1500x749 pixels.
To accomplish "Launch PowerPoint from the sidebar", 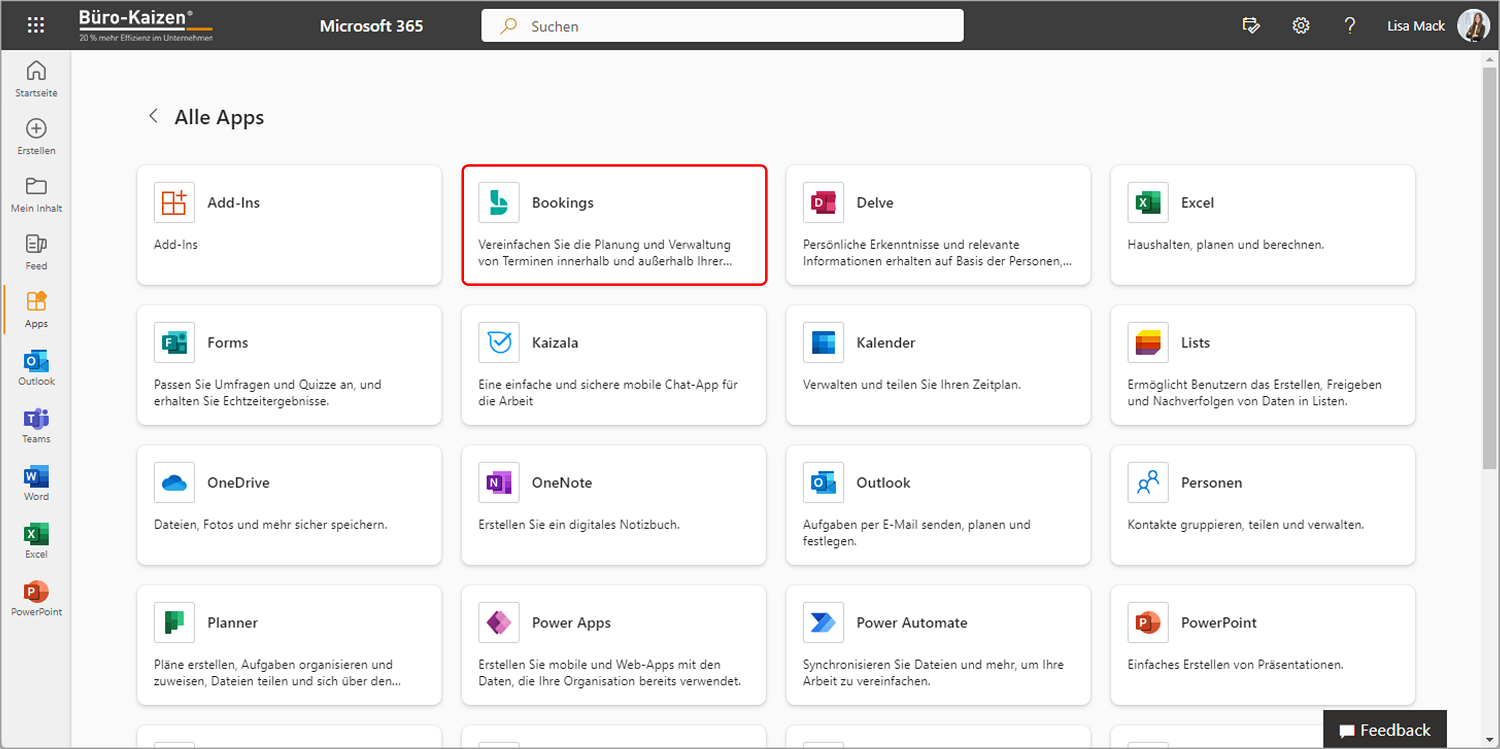I will pyautogui.click(x=36, y=598).
